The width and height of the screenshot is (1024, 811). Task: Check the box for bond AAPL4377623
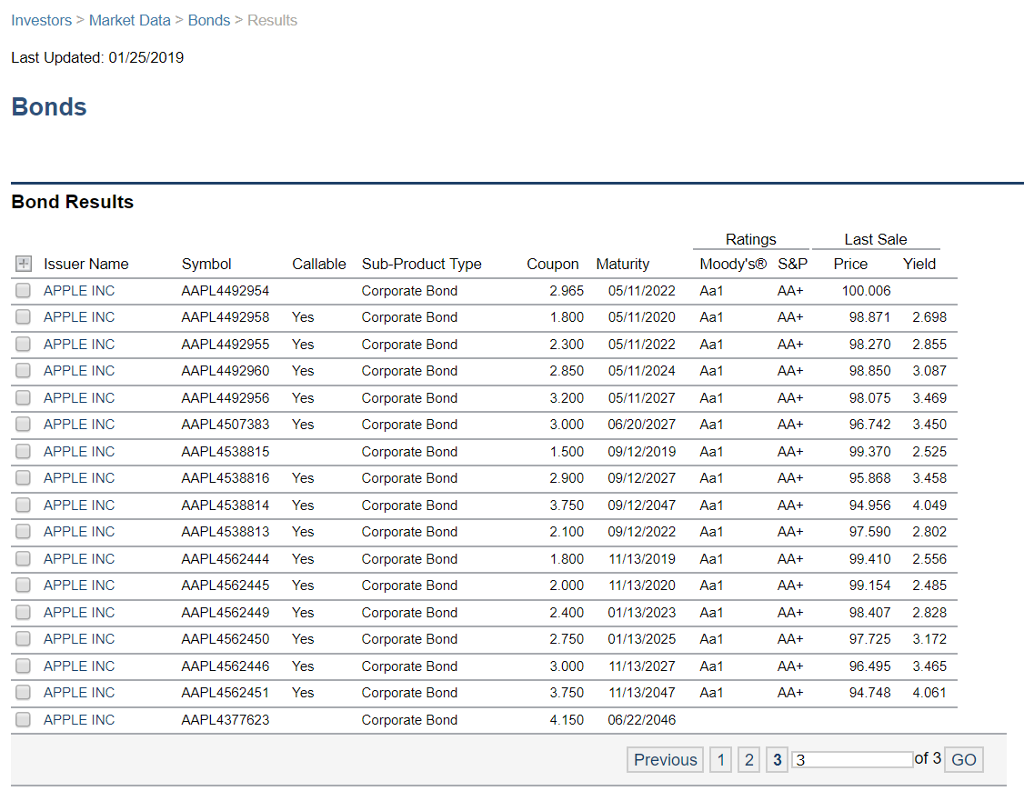coord(23,720)
